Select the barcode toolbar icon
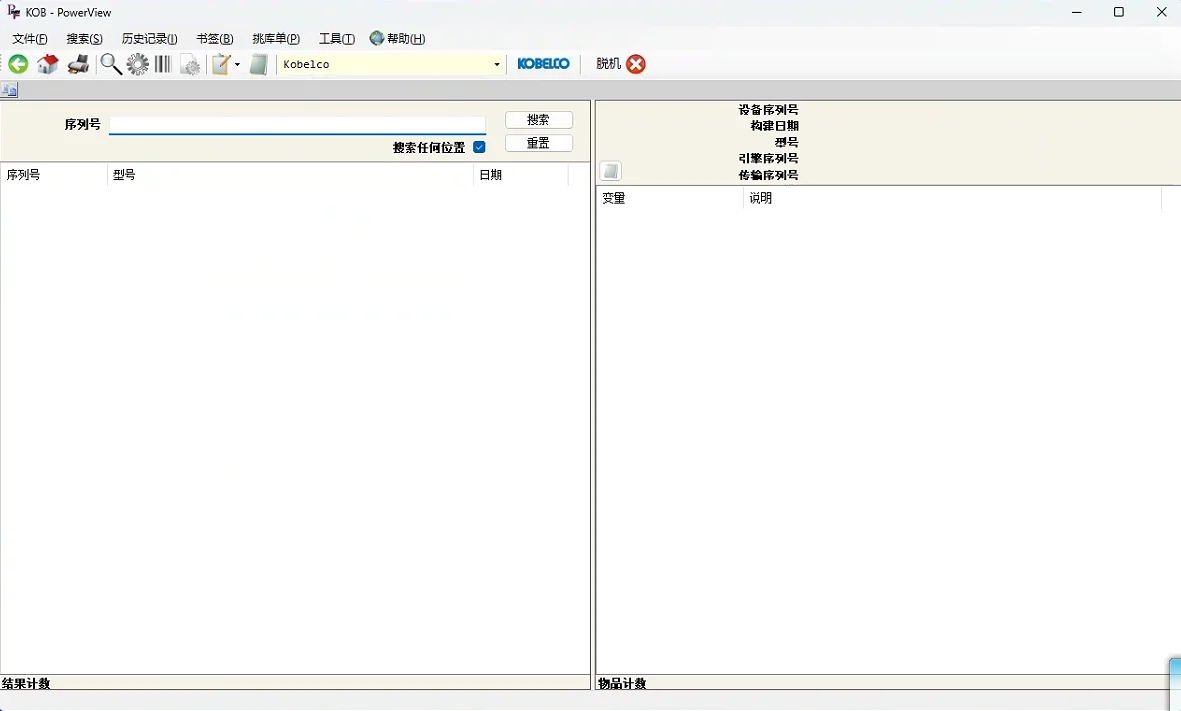The height and width of the screenshot is (711, 1181). point(163,64)
